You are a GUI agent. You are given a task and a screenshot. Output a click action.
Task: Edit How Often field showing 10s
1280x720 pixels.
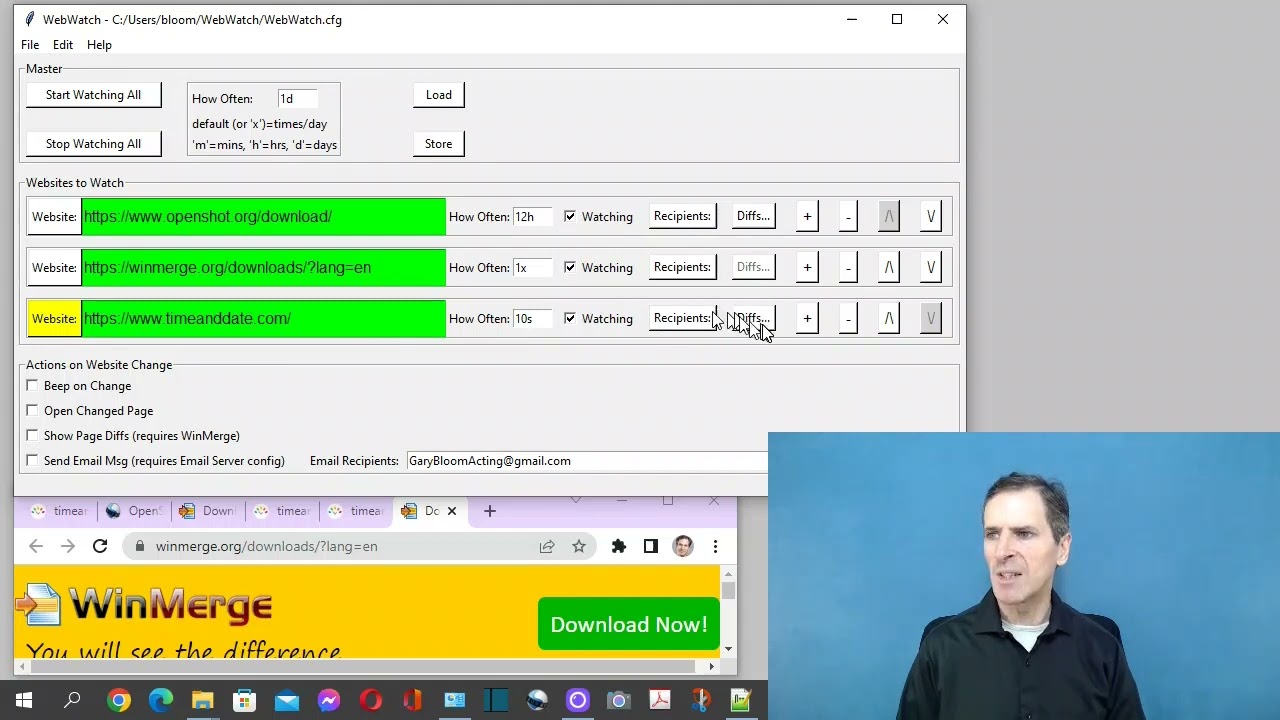(x=532, y=319)
